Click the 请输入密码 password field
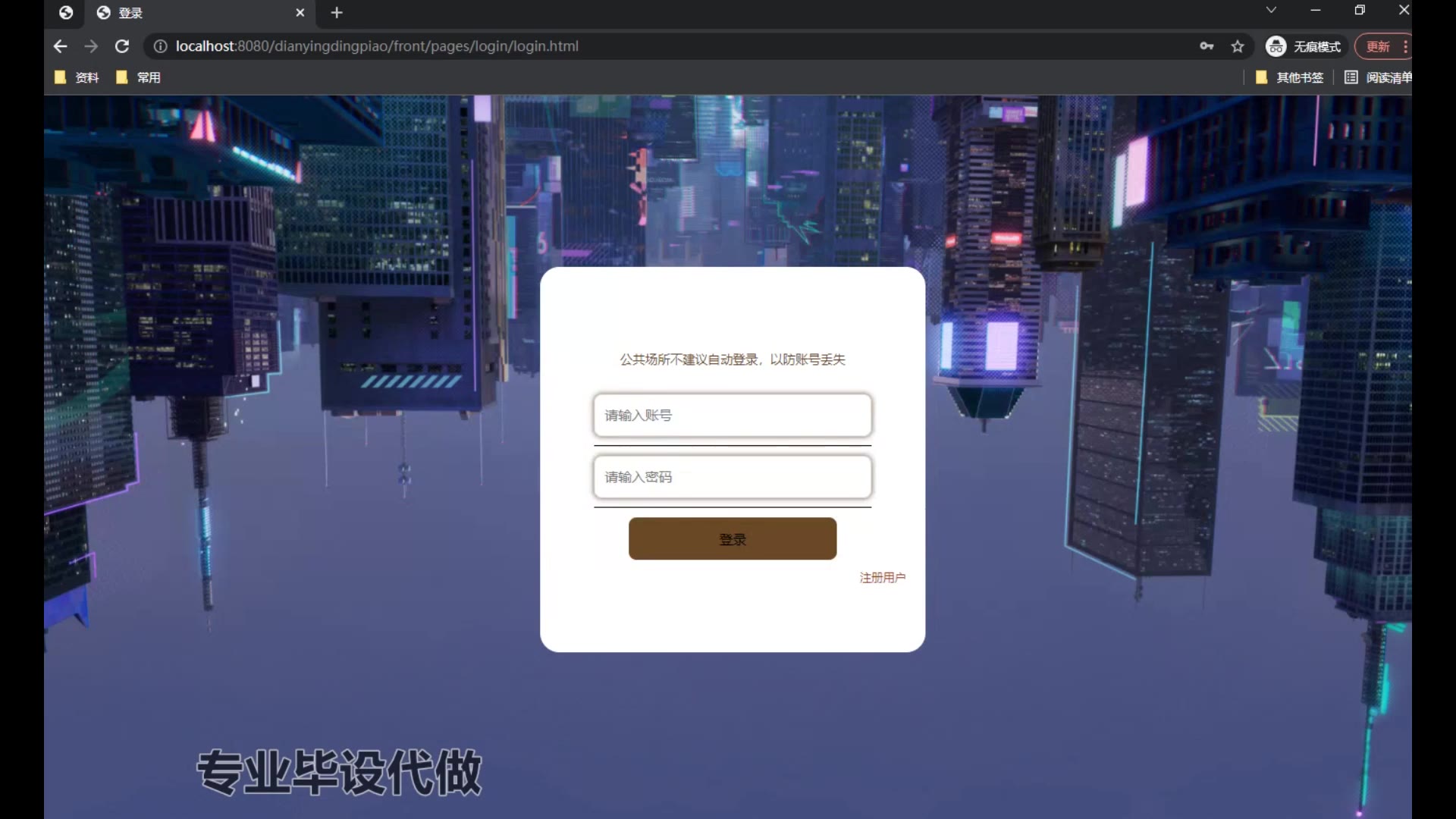Image resolution: width=1456 pixels, height=819 pixels. [x=733, y=476]
